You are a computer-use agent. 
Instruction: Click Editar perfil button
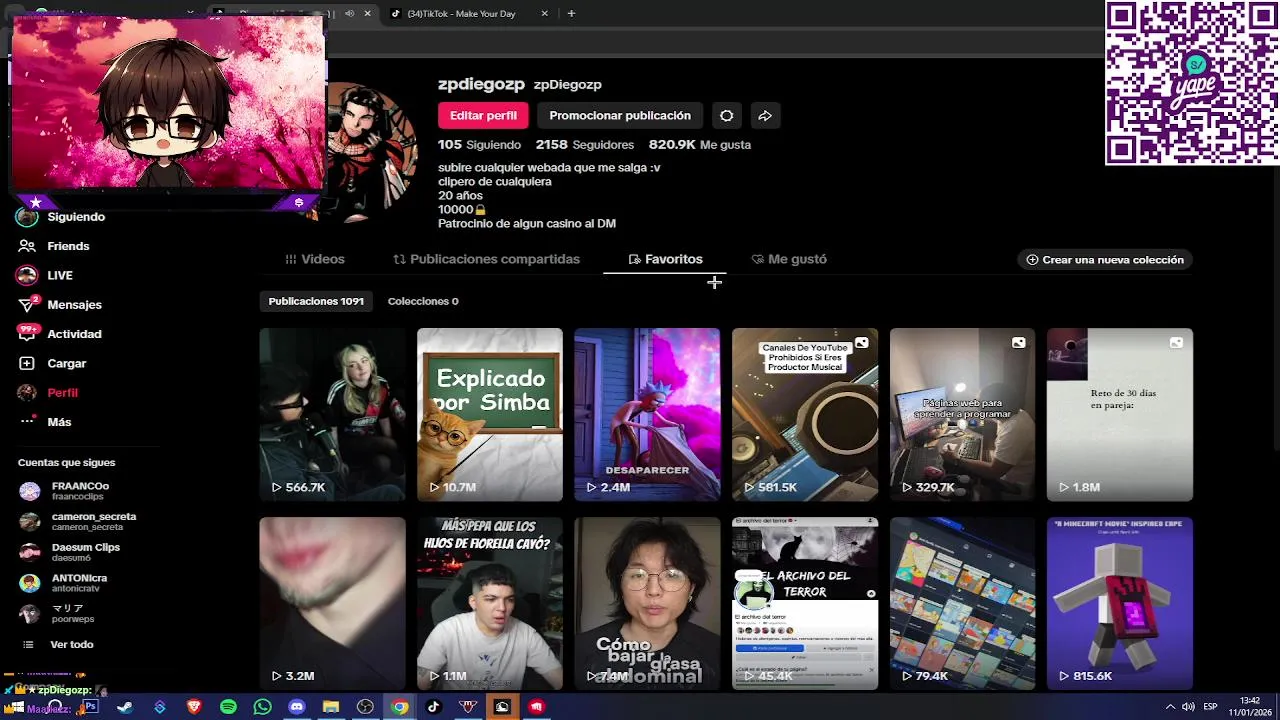[x=483, y=116]
